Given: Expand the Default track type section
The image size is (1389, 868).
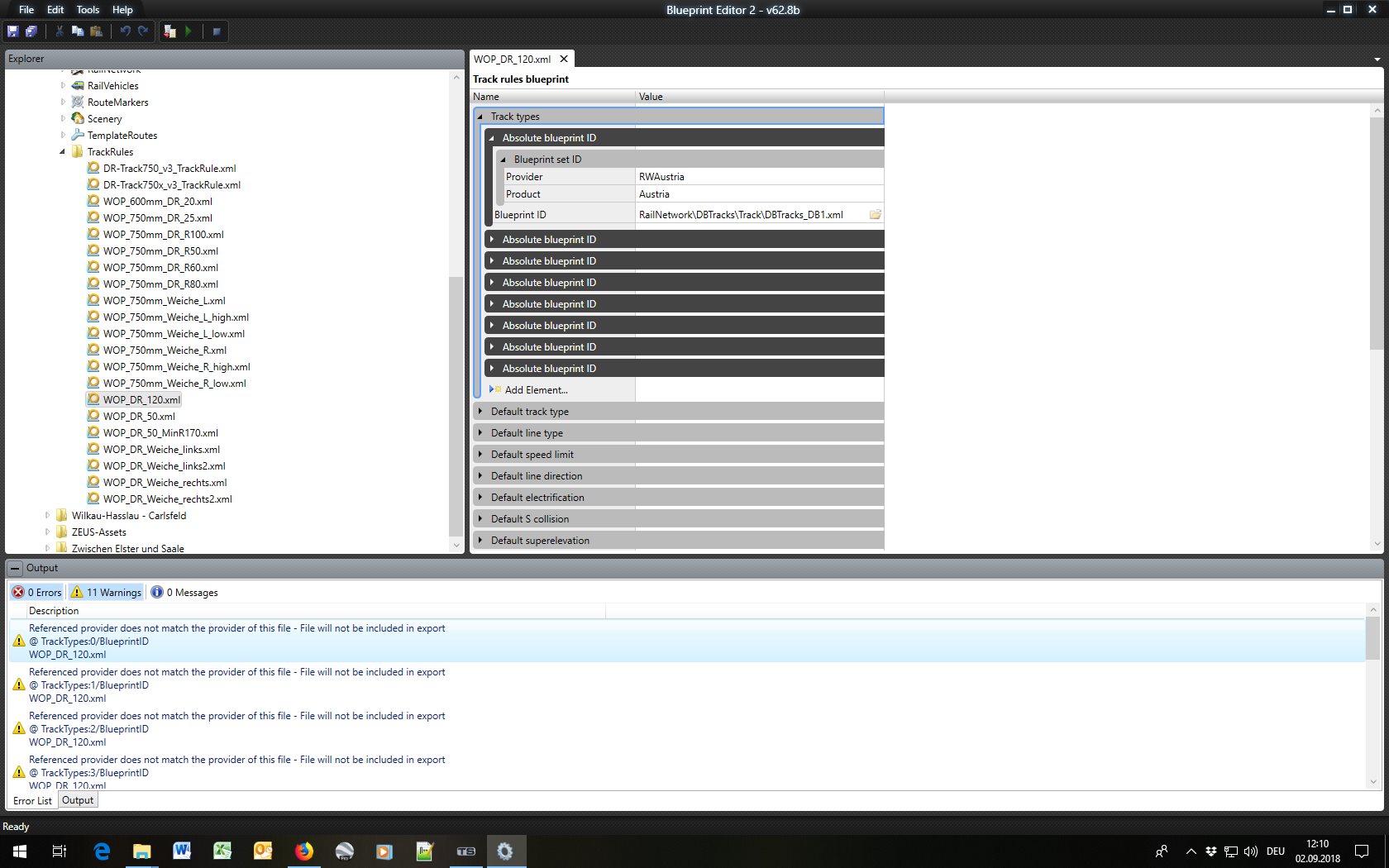Looking at the screenshot, I should 480,411.
